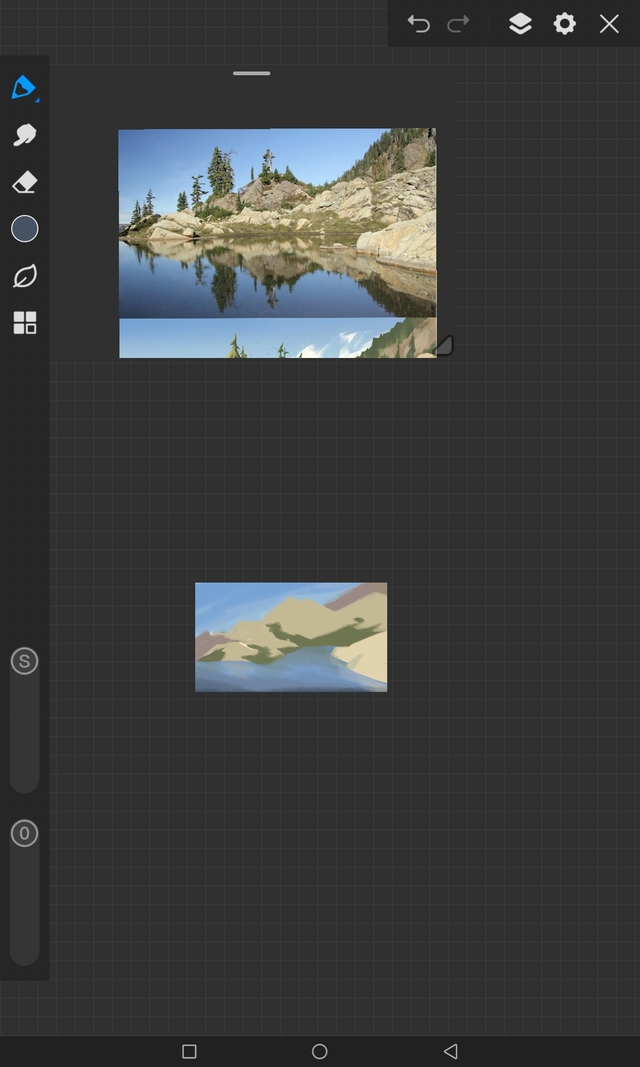Tap the reference panel drag handle bar
Screen dimensions: 640x1067
point(252,73)
